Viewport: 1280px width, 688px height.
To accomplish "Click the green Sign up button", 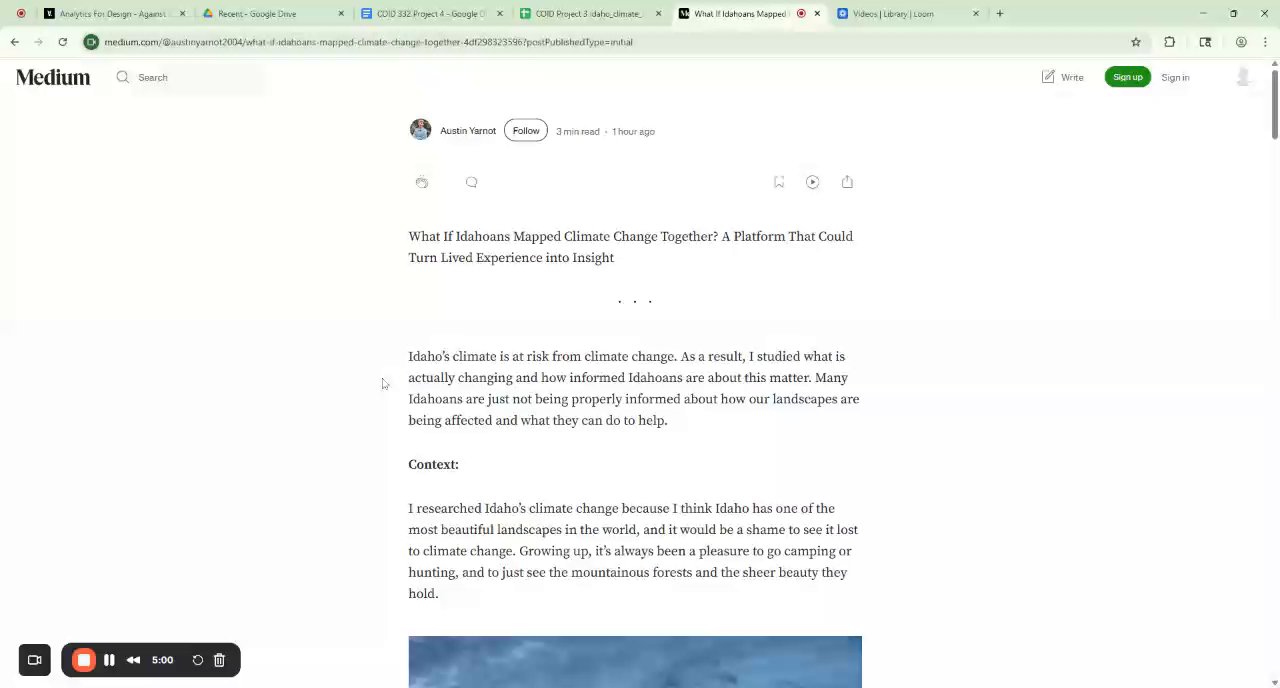I will click(x=1127, y=77).
